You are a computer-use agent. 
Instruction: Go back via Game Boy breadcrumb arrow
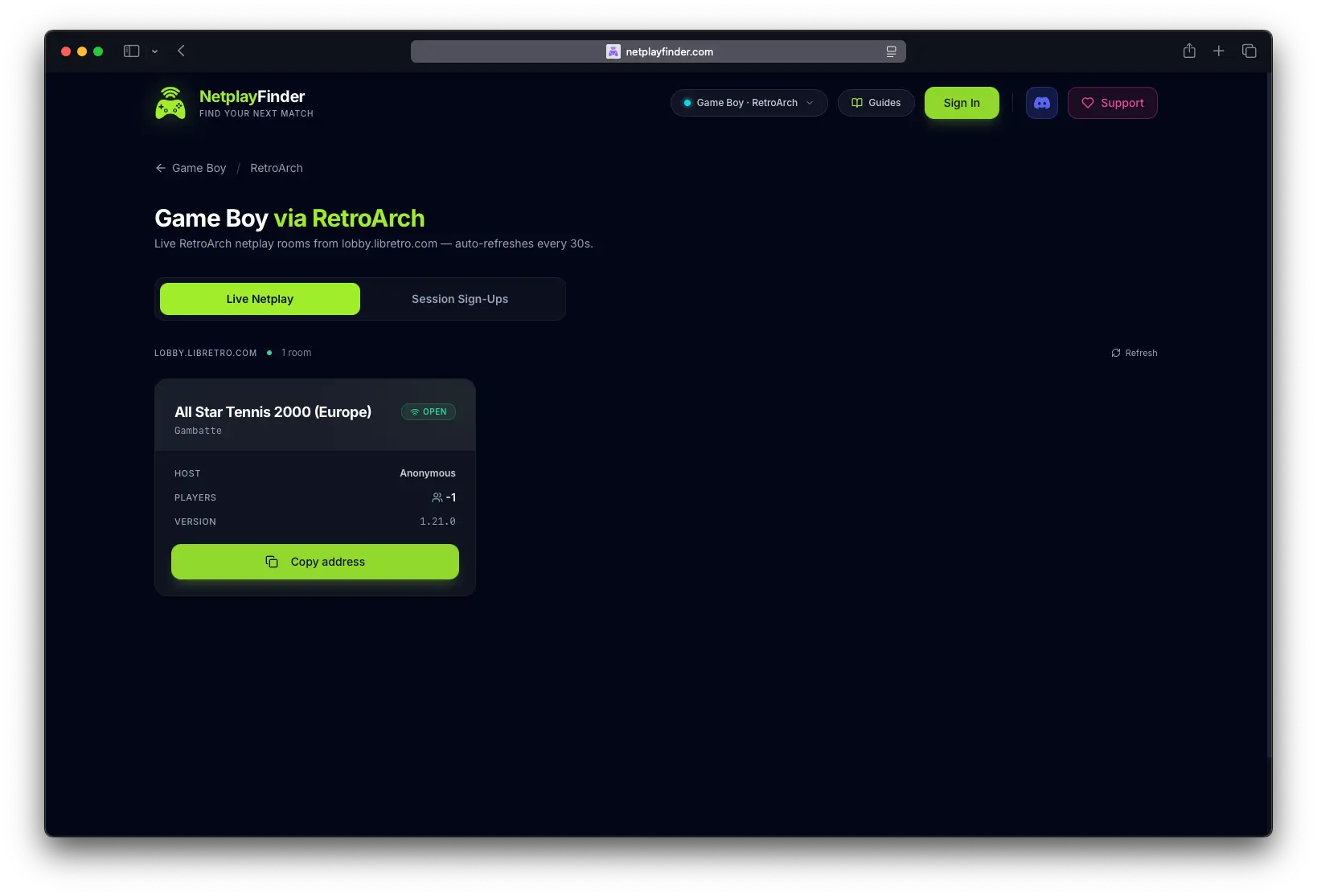point(161,168)
